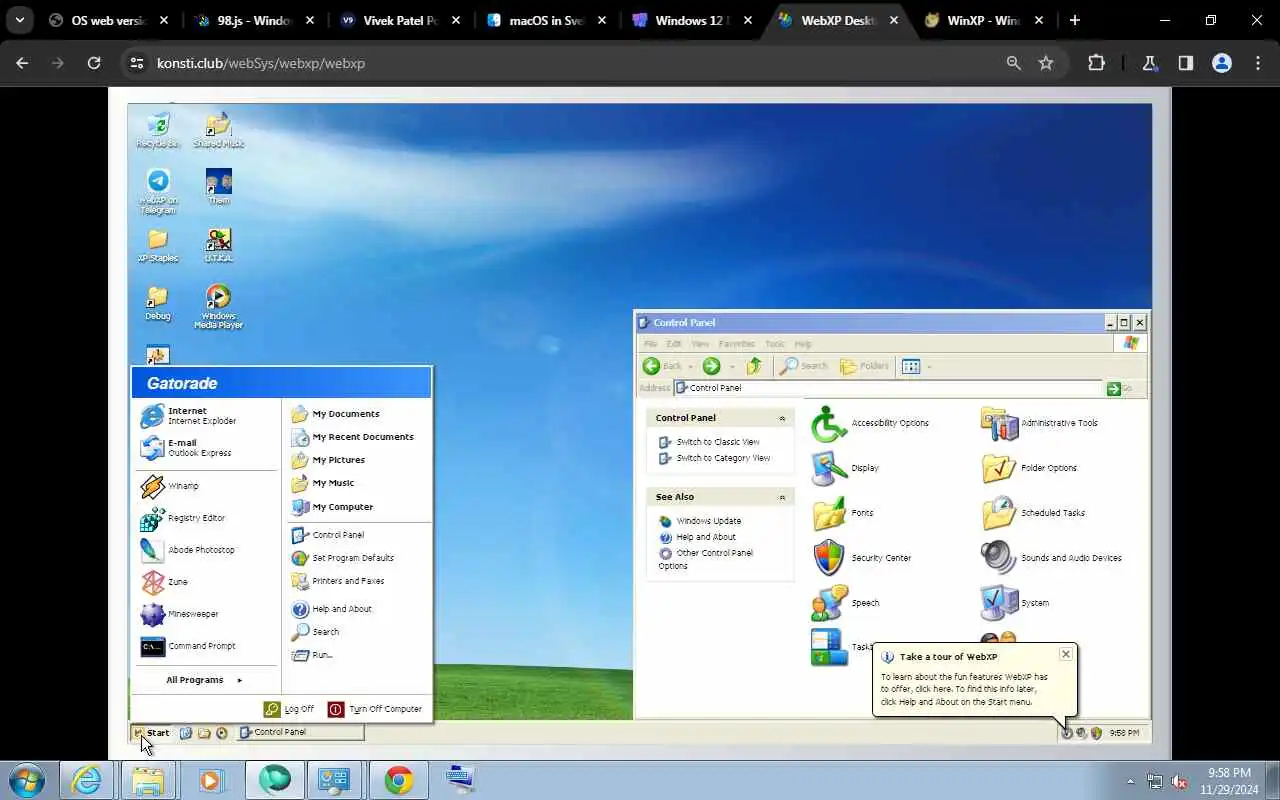Open Scheduled Tasks in Control Panel

coord(1033,513)
